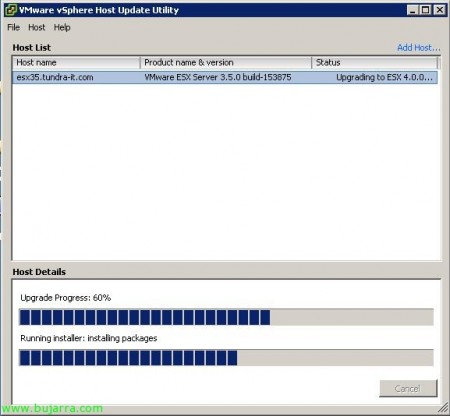
Task: Open the File menu
Action: pyautogui.click(x=14, y=27)
